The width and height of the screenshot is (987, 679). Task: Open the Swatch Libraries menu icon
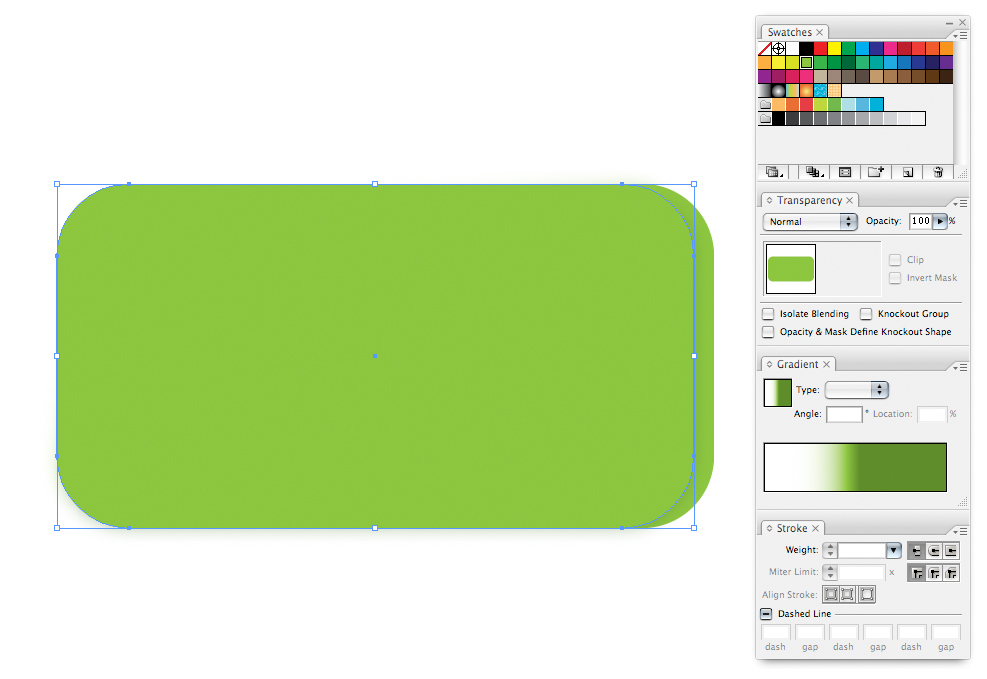[774, 172]
